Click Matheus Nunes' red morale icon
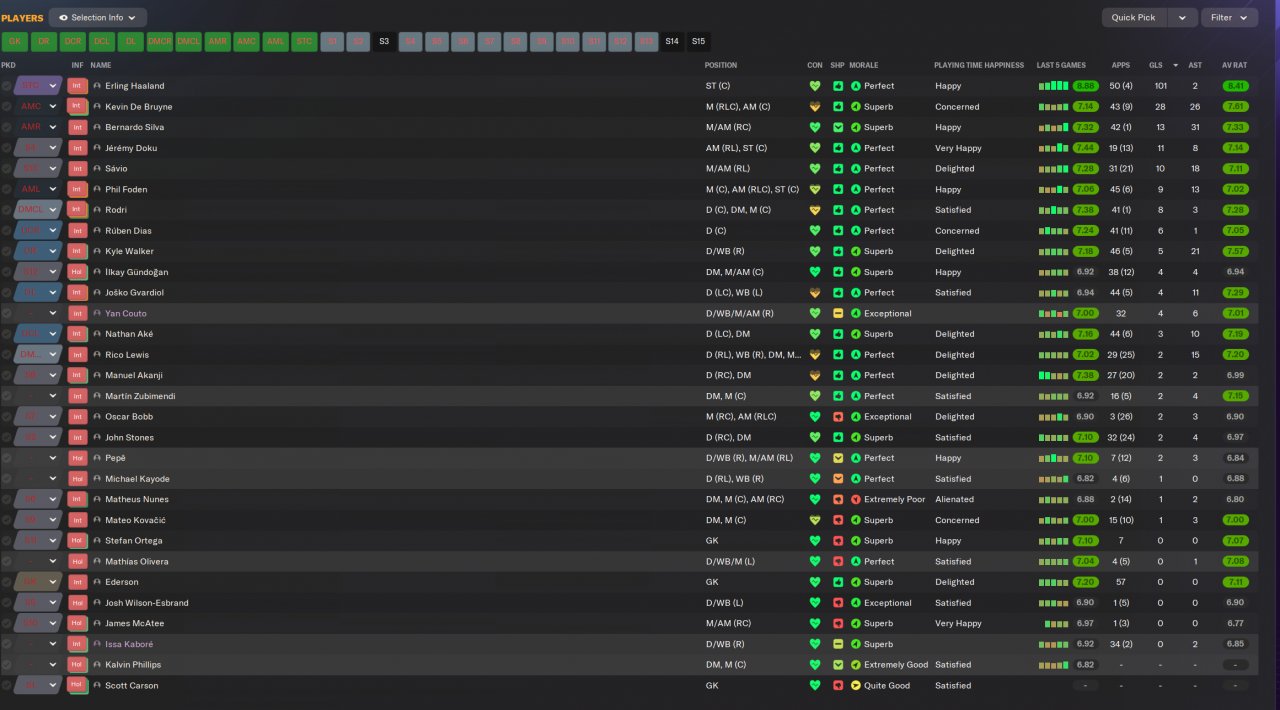Image resolution: width=1280 pixels, height=710 pixels. (856, 499)
